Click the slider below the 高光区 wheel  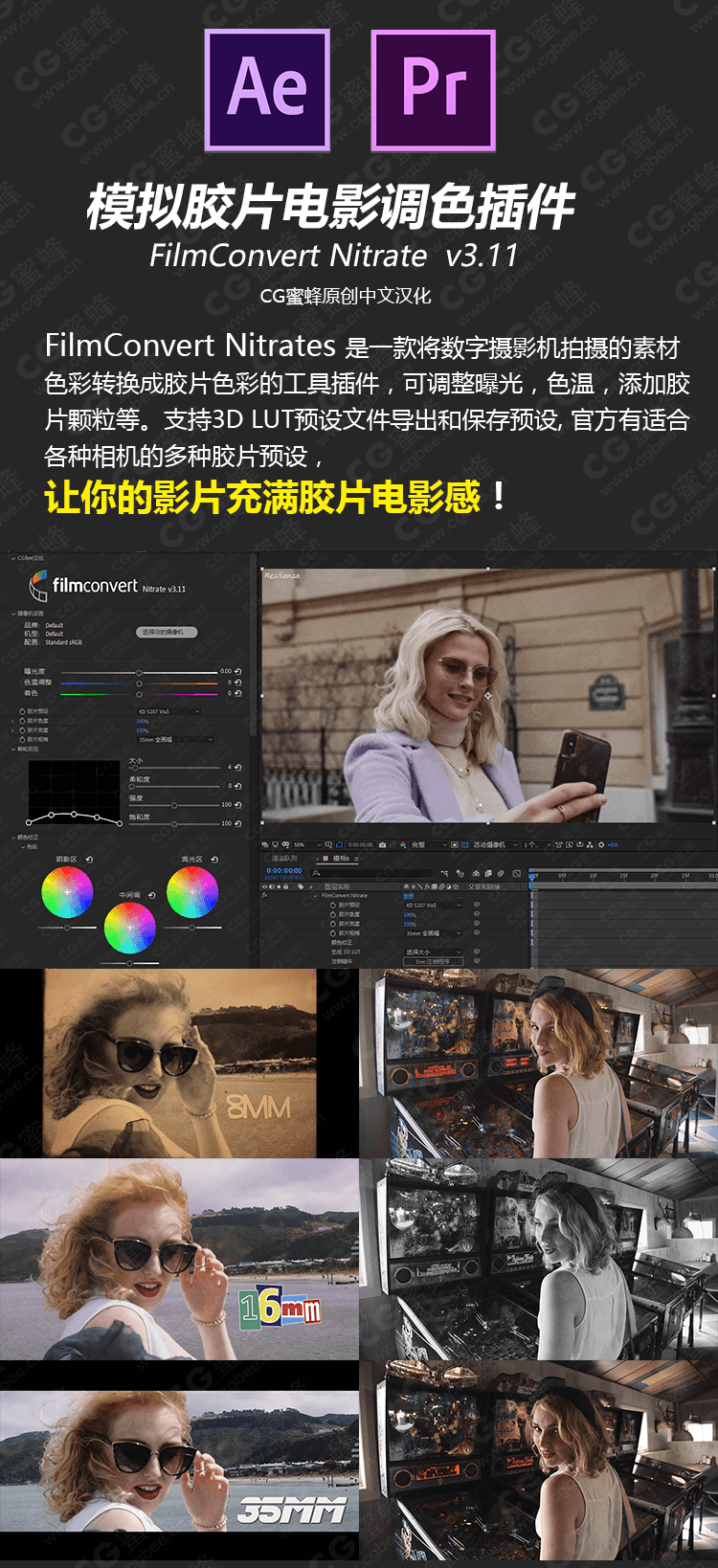[192, 928]
